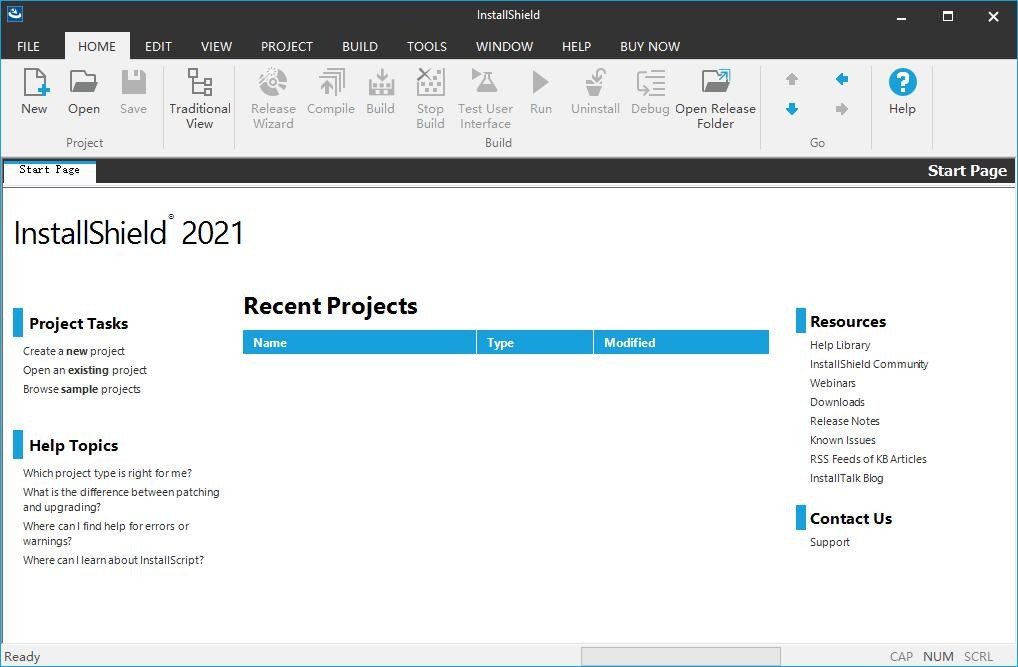Launch the Release Wizard
The height and width of the screenshot is (667, 1018).
(x=273, y=98)
